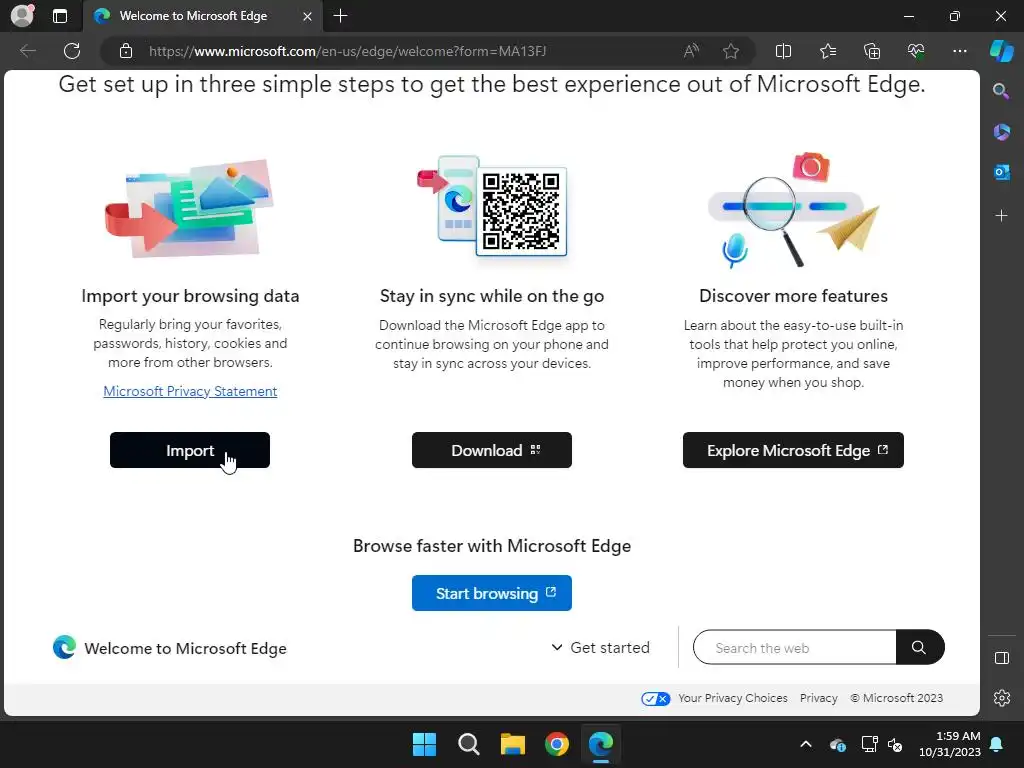Screen dimensions: 1024x768
Task: Click the browser back arrow
Action: tap(27, 51)
